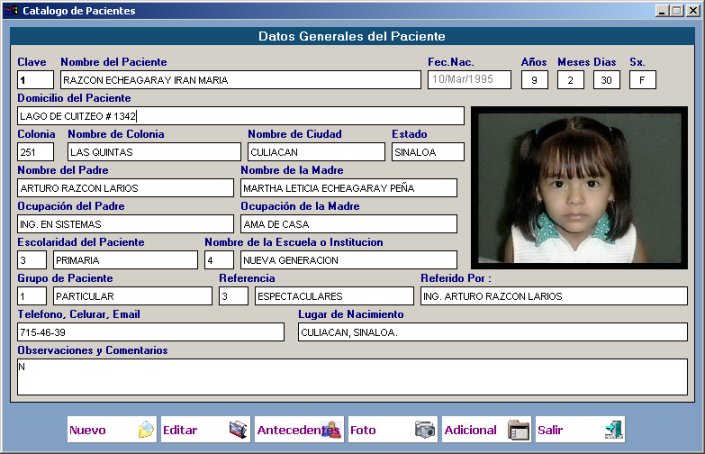The height and width of the screenshot is (454, 705).
Task: Click the Editar button notebook icon
Action: tap(238, 430)
